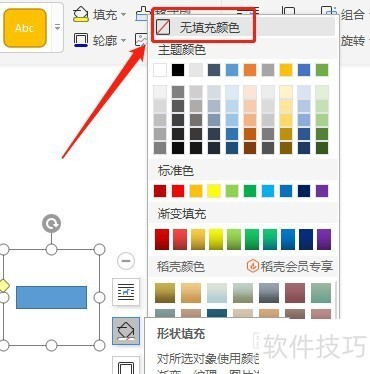Expand the shape styles gallery arrow
370x374 pixels.
click(57, 27)
